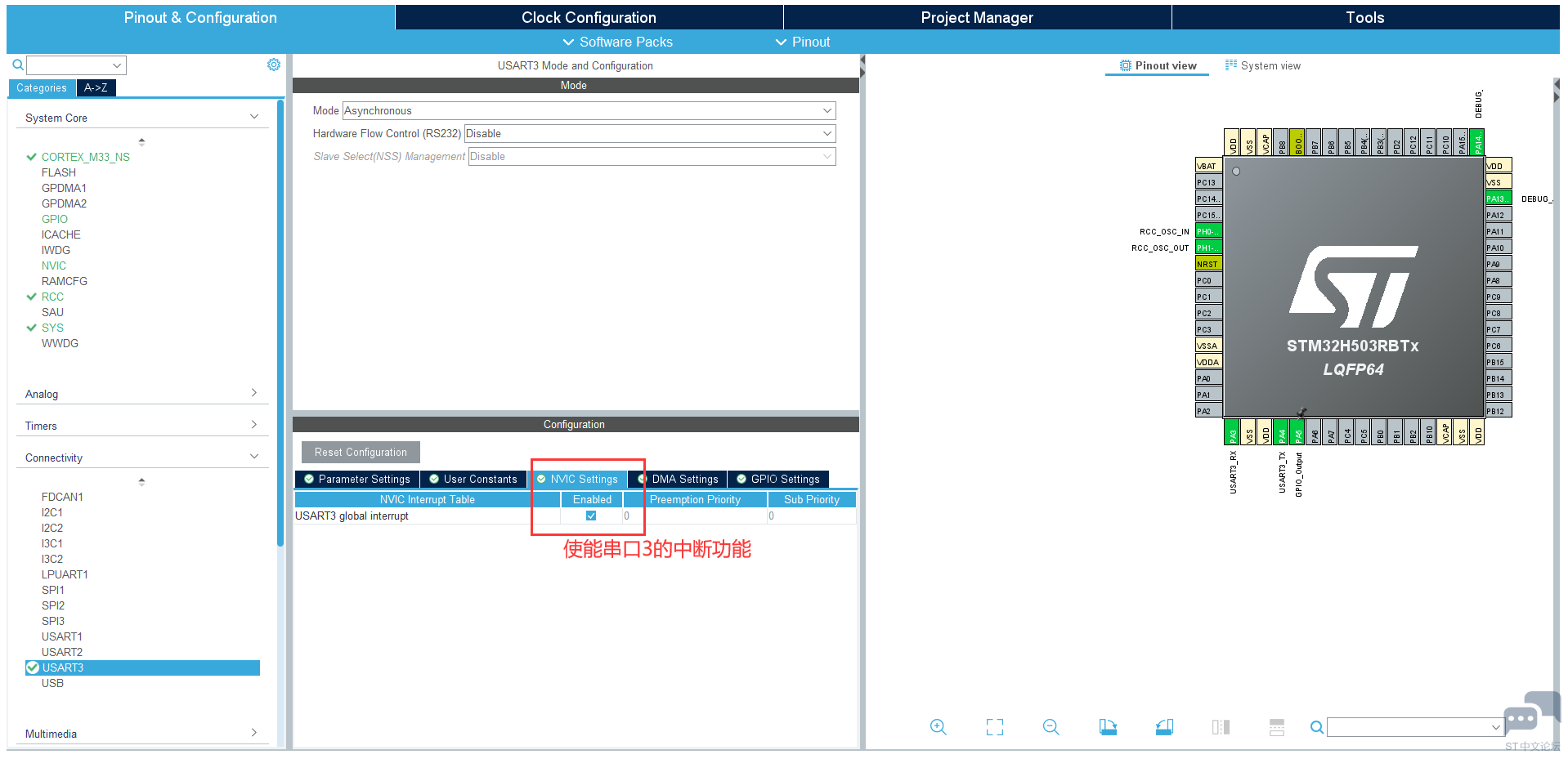
Task: Select the PA5 GPIO_Output pin
Action: (x=1298, y=432)
